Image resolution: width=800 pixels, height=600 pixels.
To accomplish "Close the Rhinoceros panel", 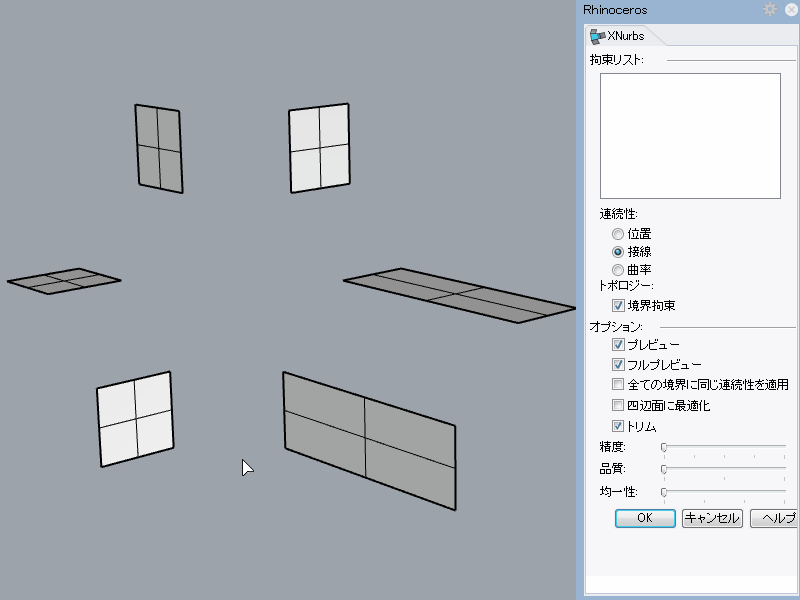I will tap(792, 9).
